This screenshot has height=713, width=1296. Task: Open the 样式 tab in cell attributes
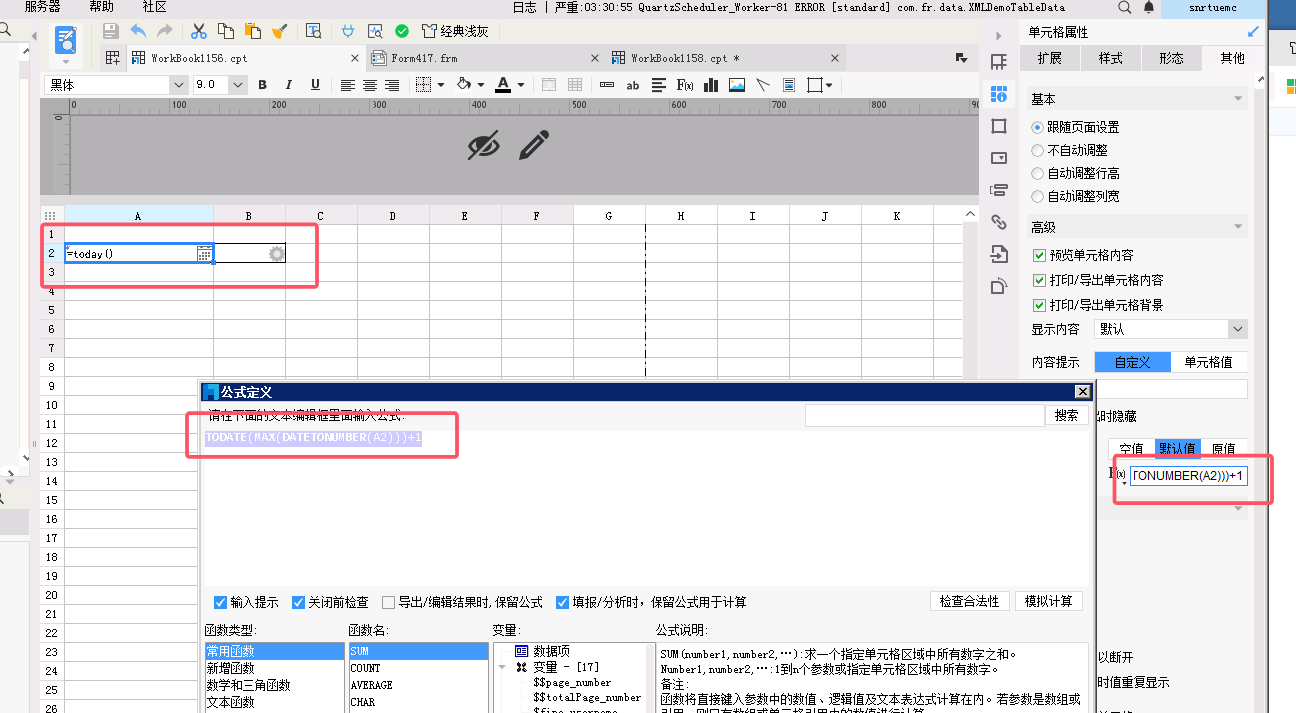pos(1111,58)
